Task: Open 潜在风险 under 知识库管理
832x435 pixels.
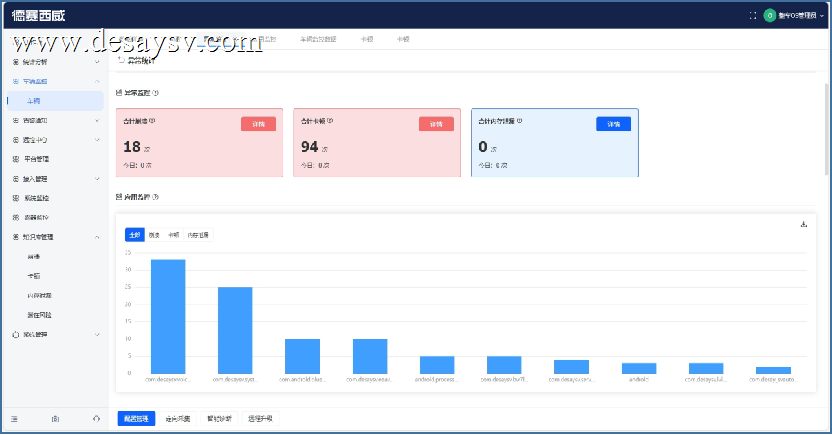Action: 39,315
